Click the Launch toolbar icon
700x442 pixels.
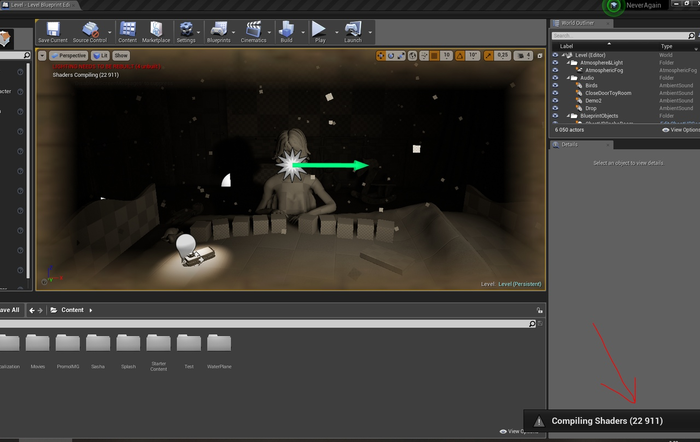click(x=353, y=30)
